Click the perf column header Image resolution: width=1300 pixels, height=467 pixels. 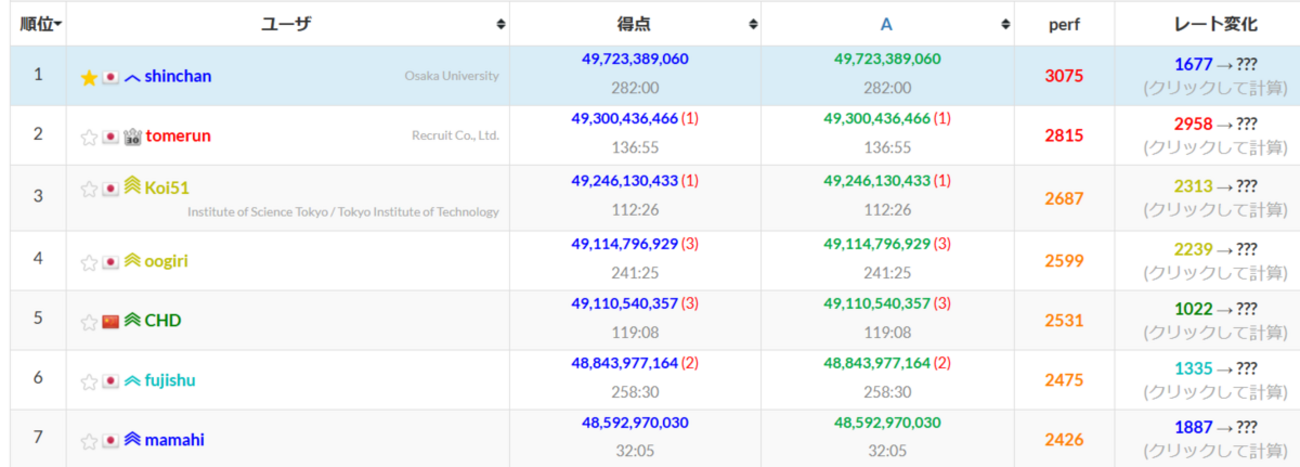click(x=1064, y=24)
